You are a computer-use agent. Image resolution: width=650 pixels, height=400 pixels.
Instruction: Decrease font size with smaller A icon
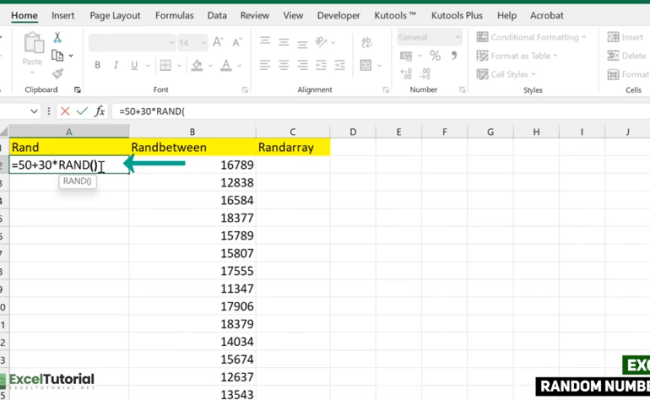tap(237, 42)
